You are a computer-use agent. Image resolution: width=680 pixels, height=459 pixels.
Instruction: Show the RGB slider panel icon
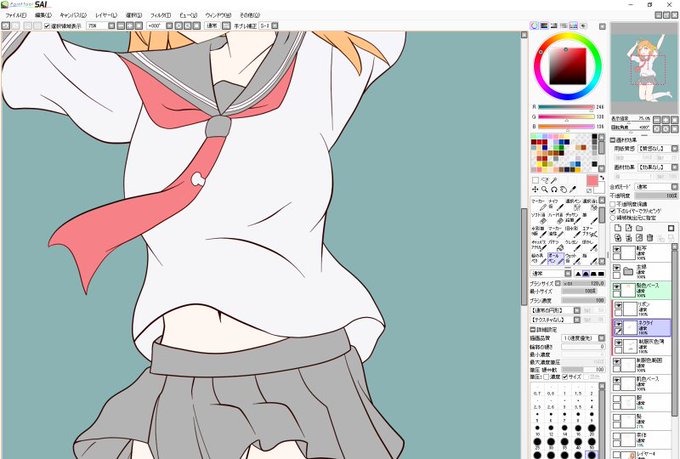click(x=544, y=26)
